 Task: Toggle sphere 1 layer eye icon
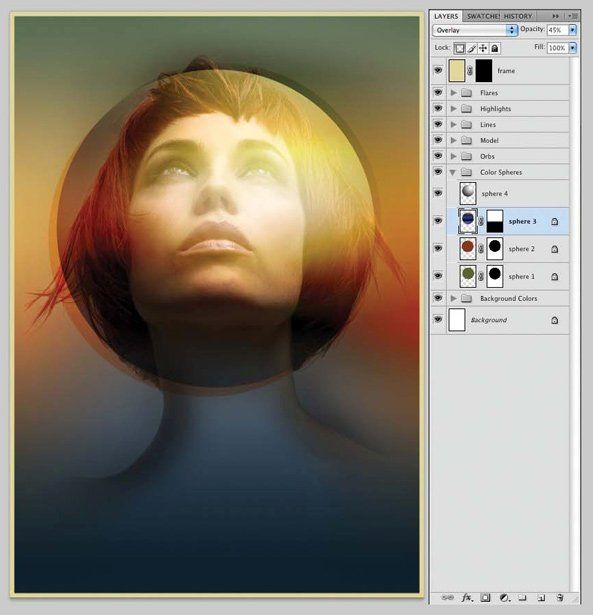(x=438, y=276)
